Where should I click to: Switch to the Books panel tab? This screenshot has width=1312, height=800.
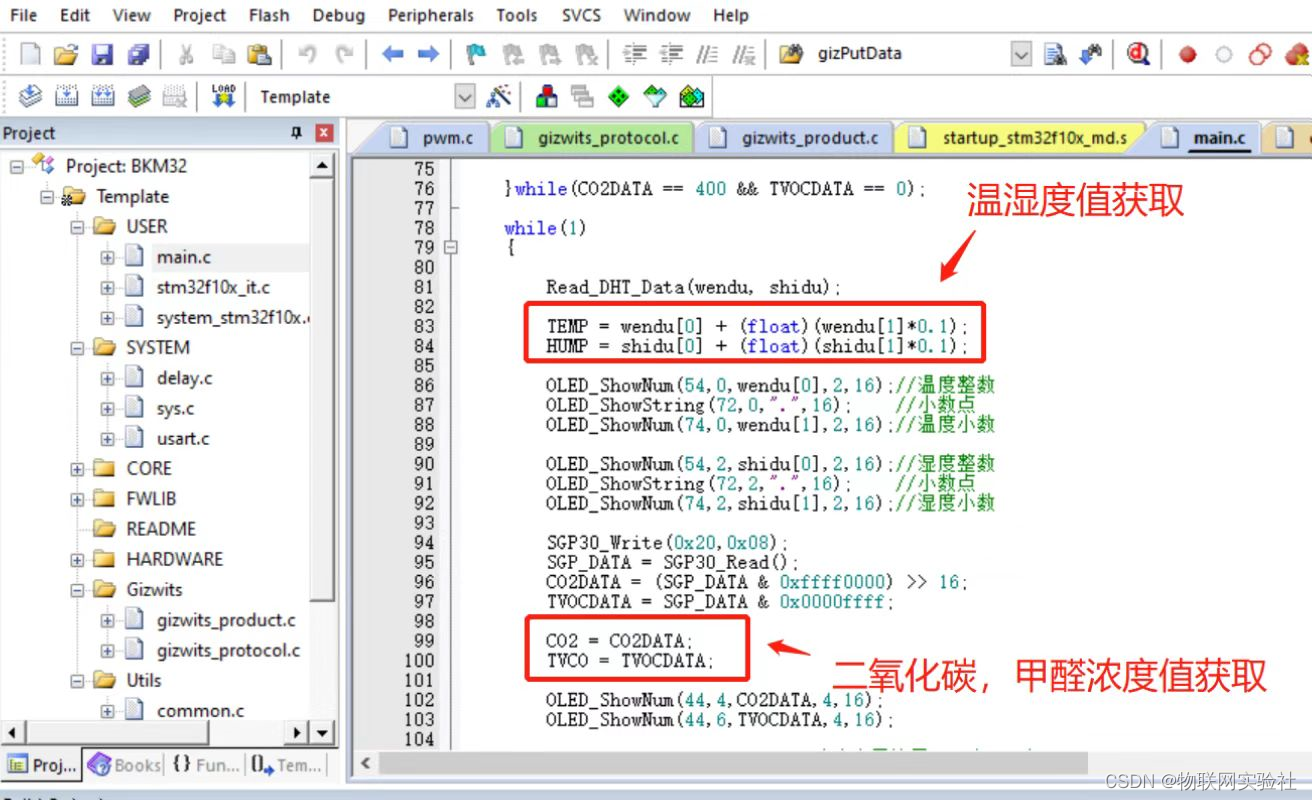(125, 765)
